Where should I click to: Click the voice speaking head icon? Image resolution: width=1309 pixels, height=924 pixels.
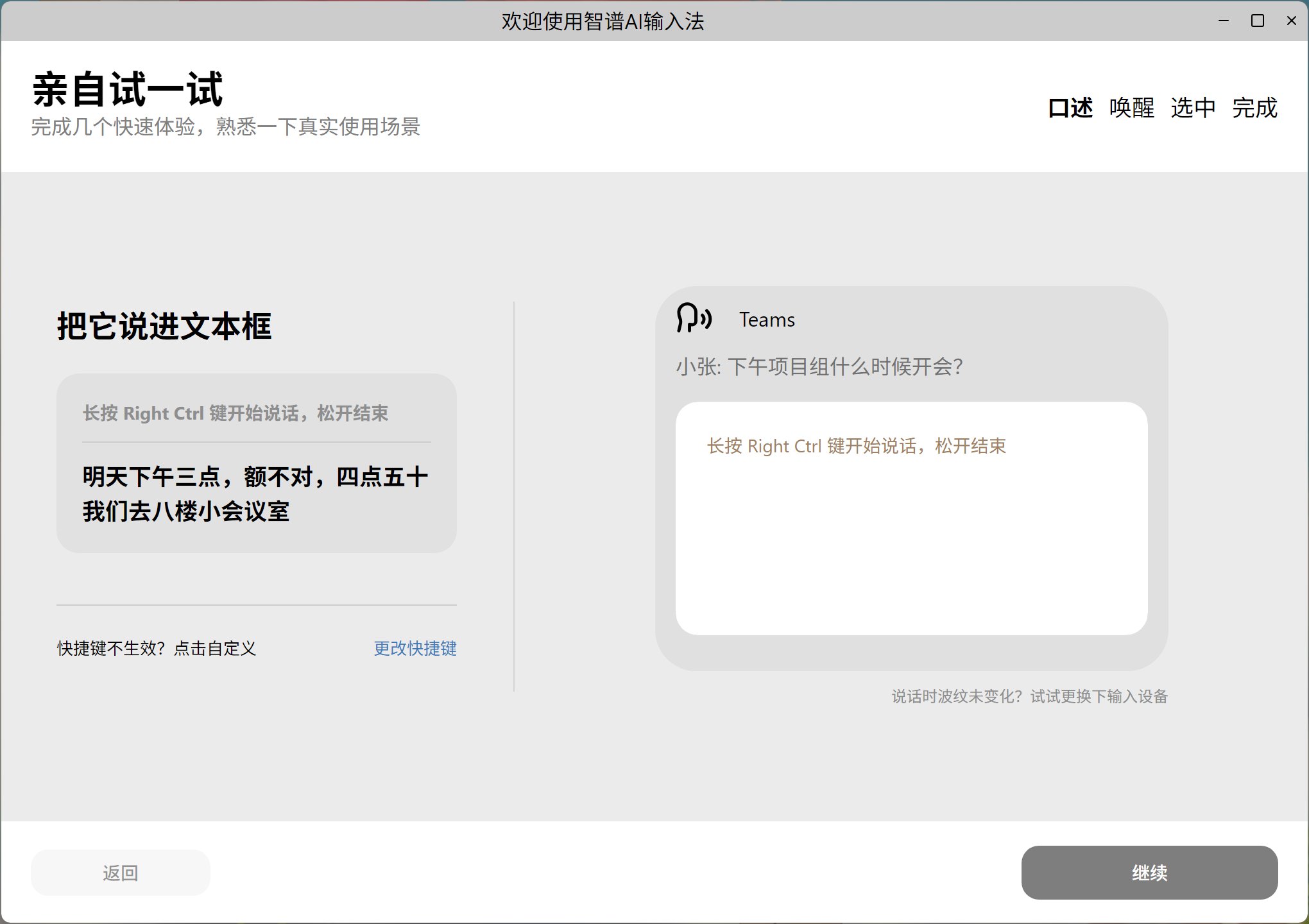coord(694,318)
